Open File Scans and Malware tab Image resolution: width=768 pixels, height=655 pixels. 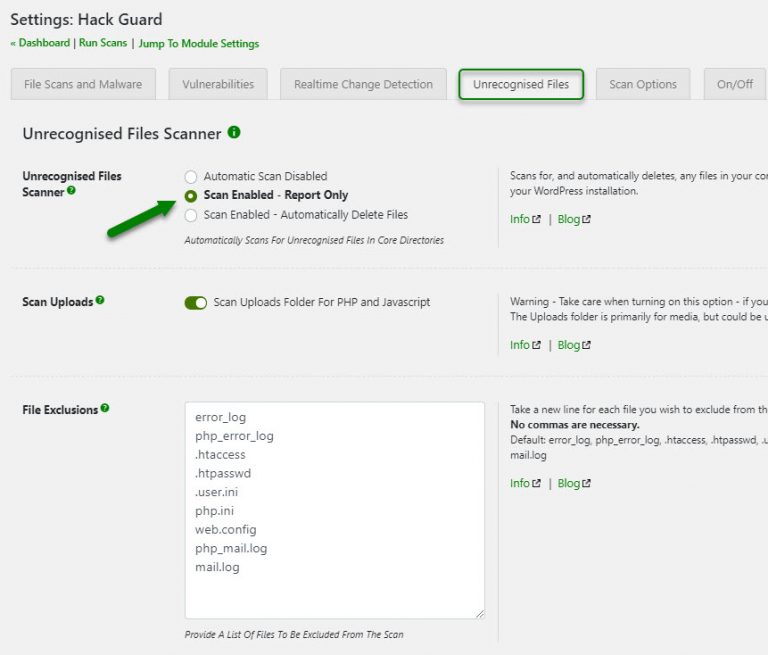[83, 84]
